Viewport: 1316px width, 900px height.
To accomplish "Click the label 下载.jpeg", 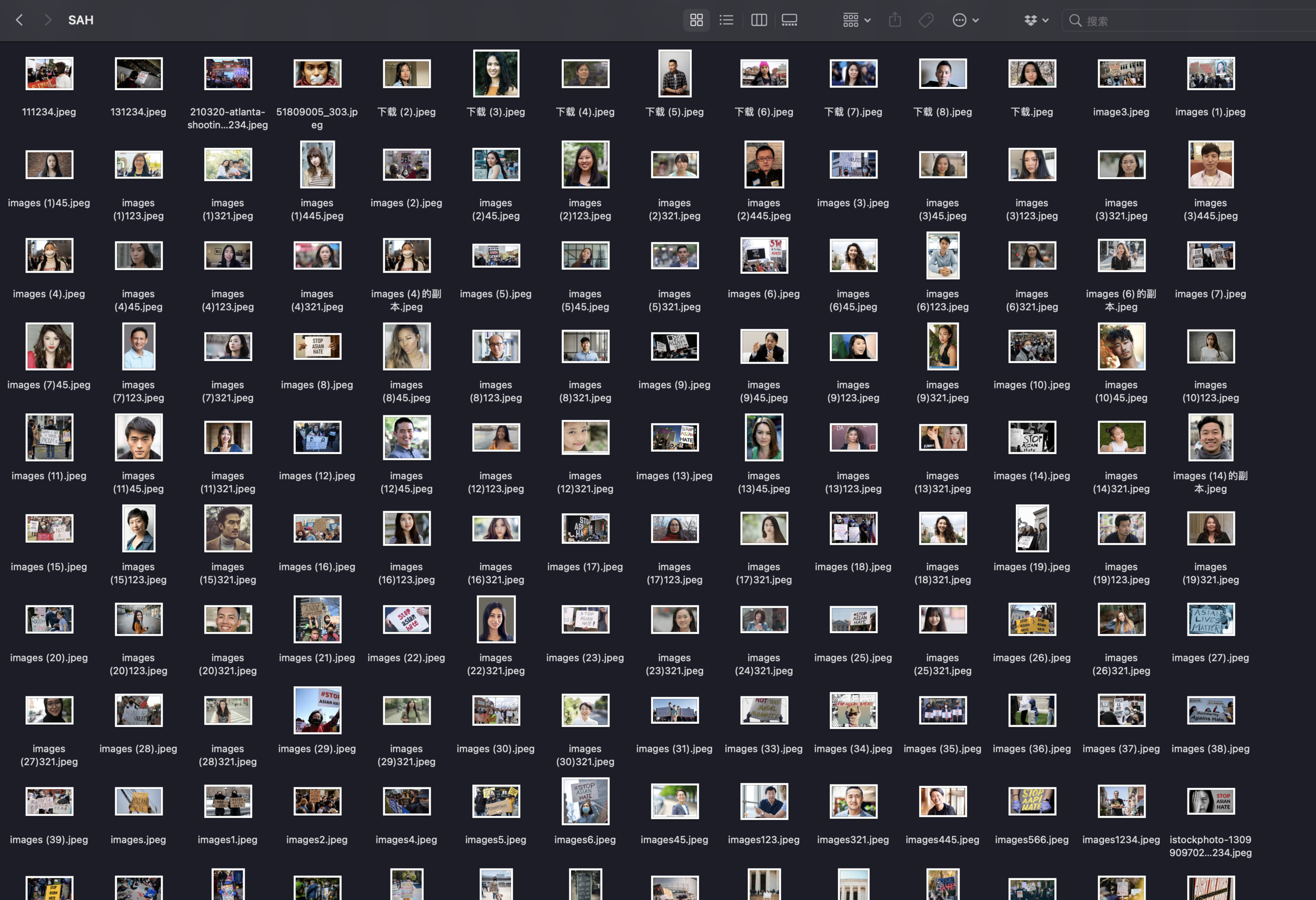I will pos(1032,112).
